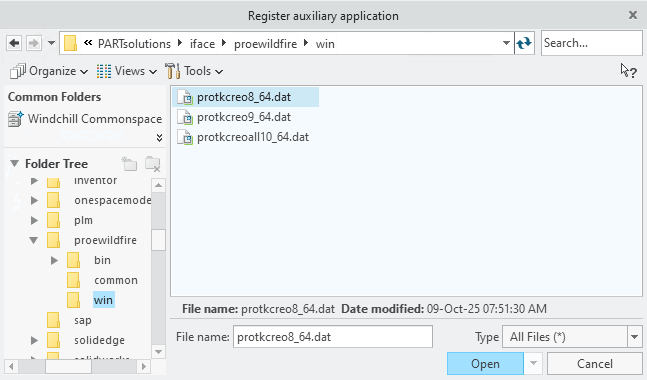Select file protkcreo9_64.dat in list

(244, 118)
